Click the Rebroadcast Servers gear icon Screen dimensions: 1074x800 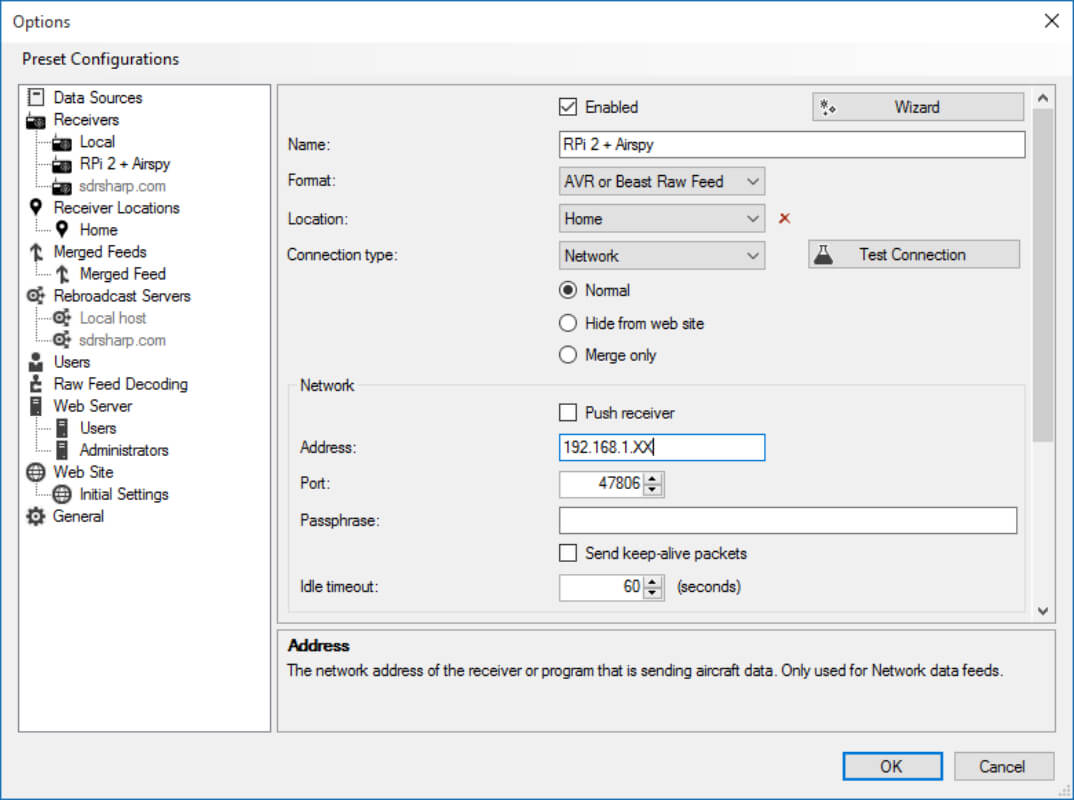point(36,296)
